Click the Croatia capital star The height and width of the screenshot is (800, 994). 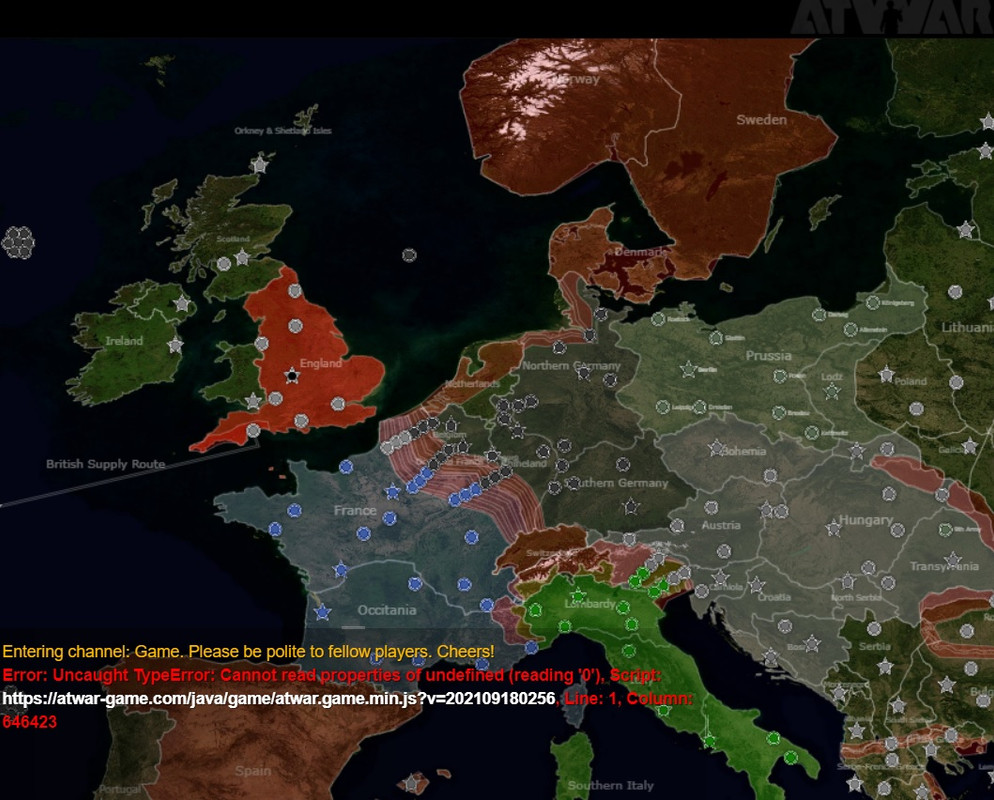756,584
